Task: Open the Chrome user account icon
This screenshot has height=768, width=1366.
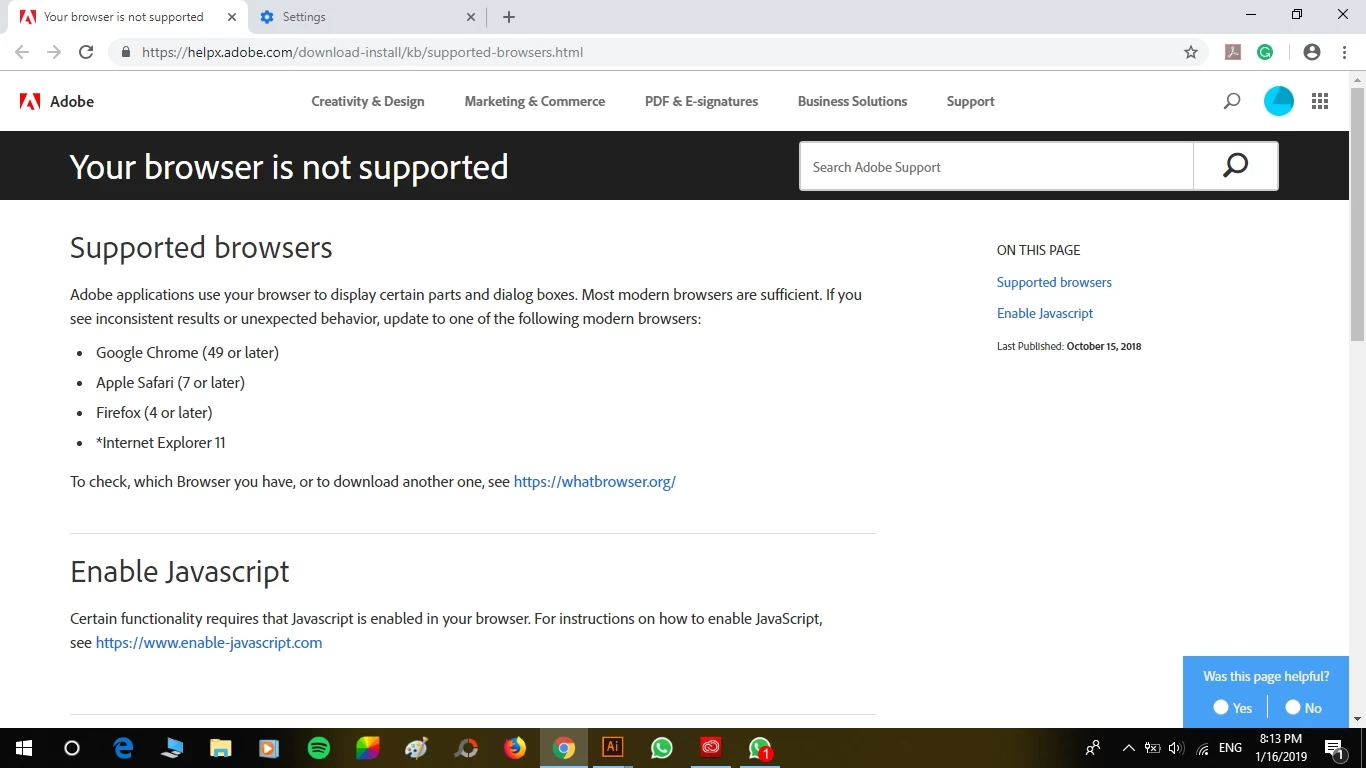Action: (1312, 52)
